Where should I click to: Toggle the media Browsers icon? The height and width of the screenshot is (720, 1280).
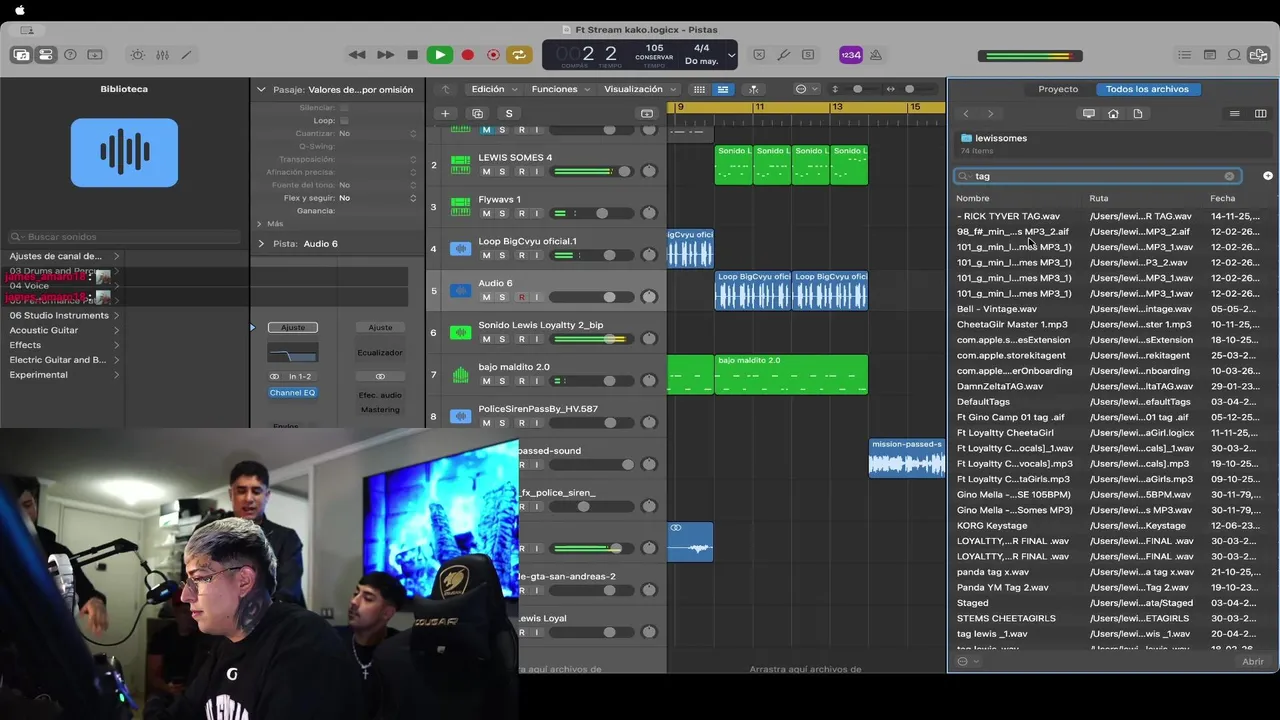tap(1259, 55)
